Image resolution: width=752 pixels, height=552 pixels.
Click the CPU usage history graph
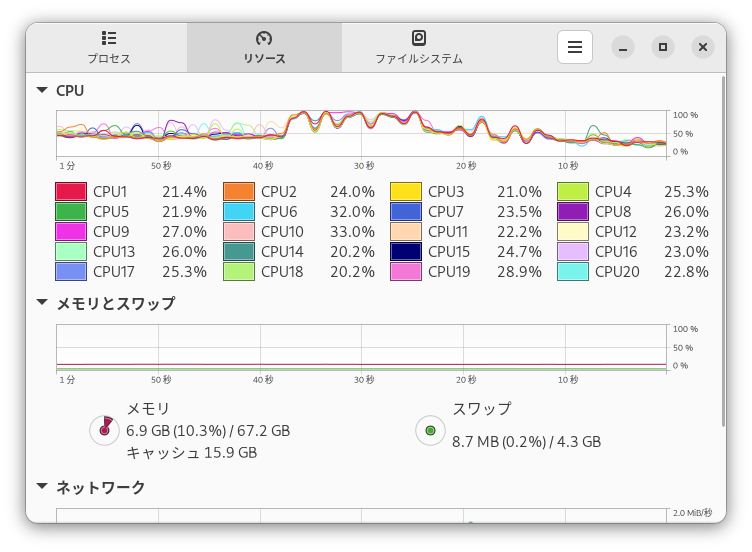click(361, 133)
